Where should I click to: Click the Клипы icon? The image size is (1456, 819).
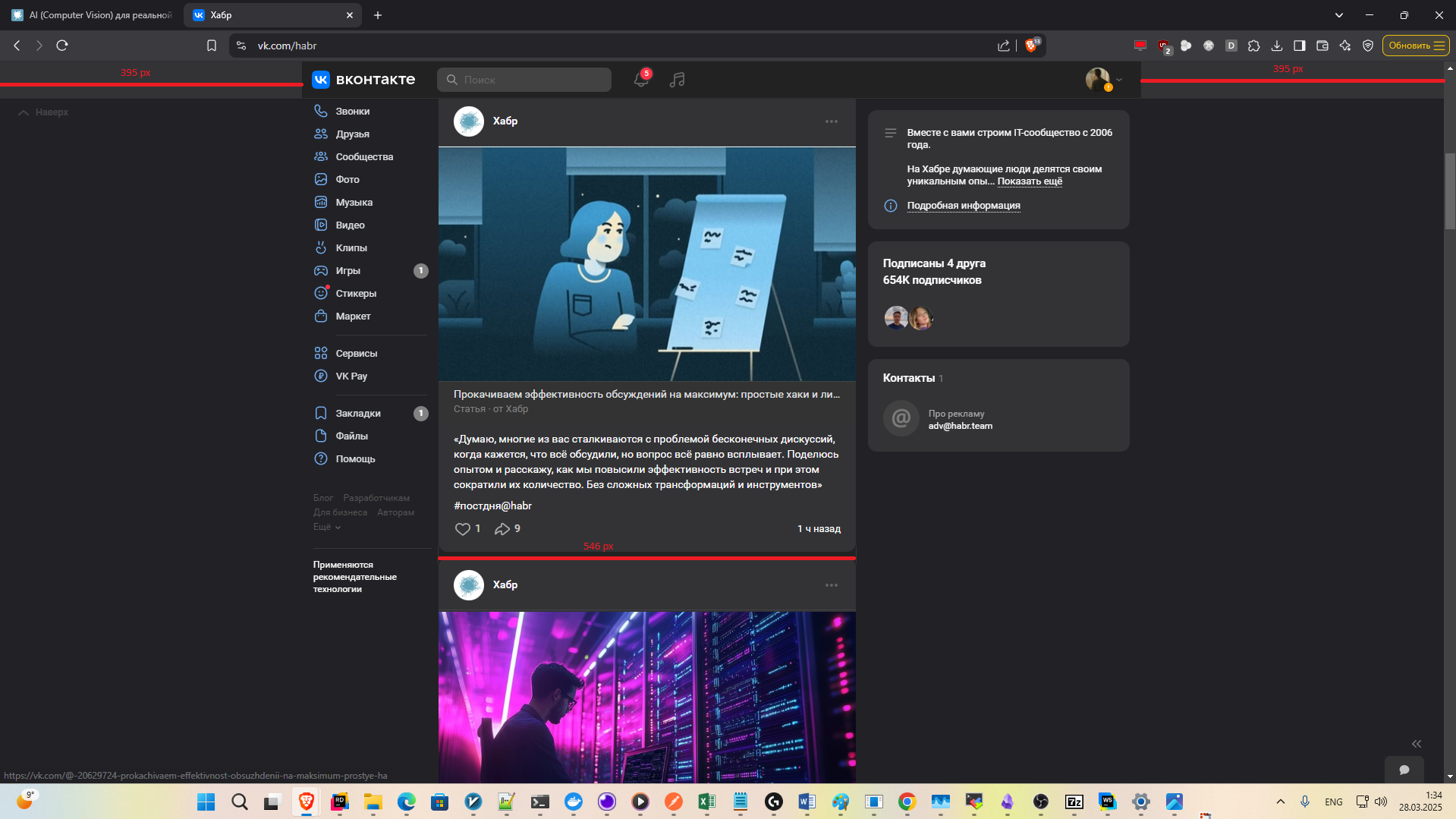321,247
